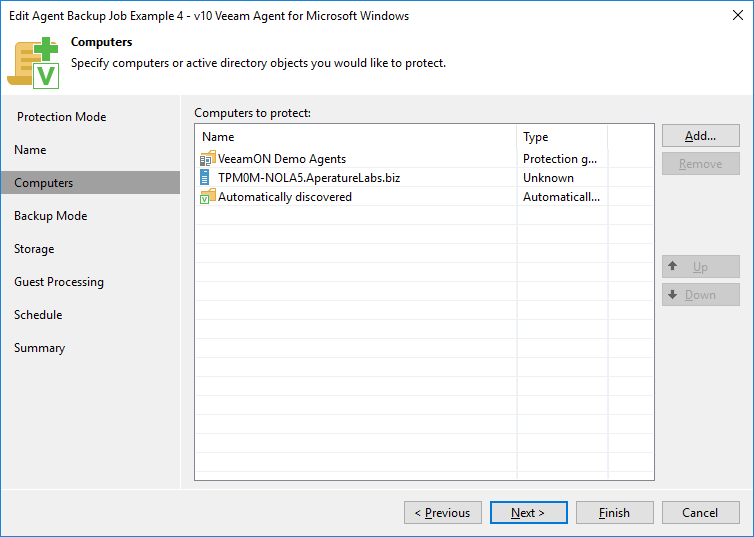Open the Protection Mode step
The image size is (754, 537).
(x=62, y=117)
